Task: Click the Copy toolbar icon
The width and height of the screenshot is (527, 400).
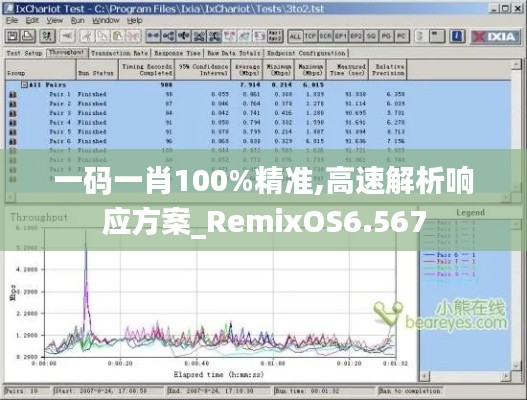Action: [x=103, y=36]
